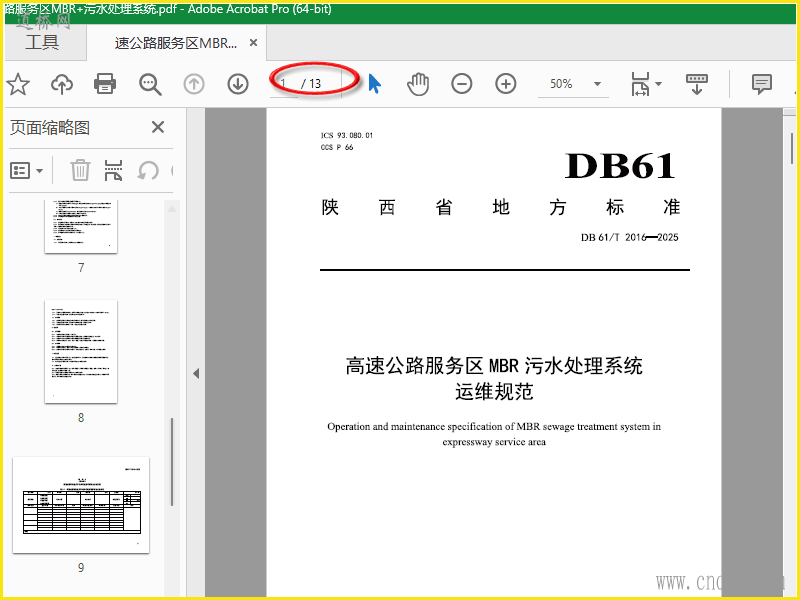This screenshot has height=600, width=800.
Task: Click the star bookmark icon
Action: tap(18, 84)
